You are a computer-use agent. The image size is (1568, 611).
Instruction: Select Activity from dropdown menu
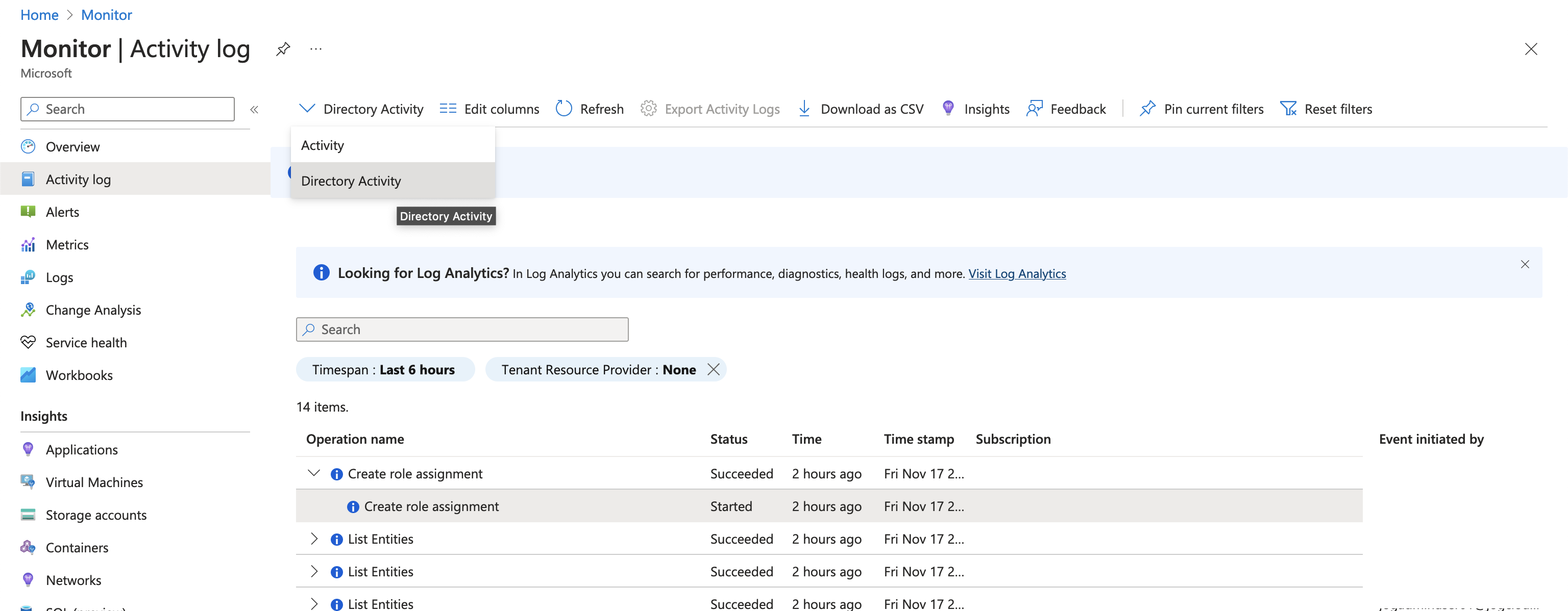coord(323,145)
